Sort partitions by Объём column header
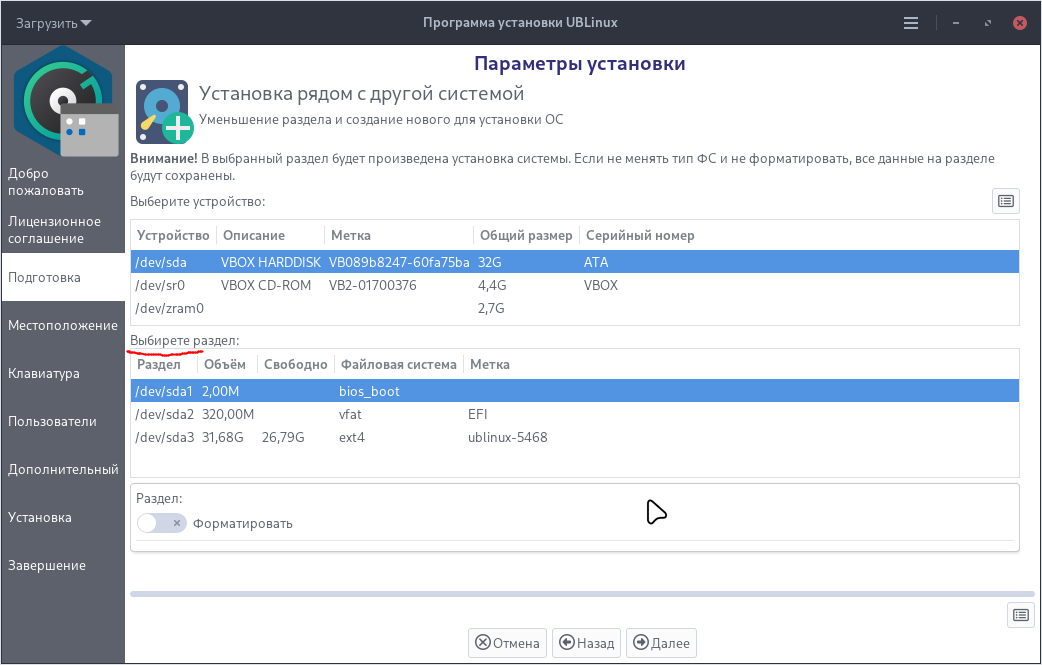 pos(224,364)
